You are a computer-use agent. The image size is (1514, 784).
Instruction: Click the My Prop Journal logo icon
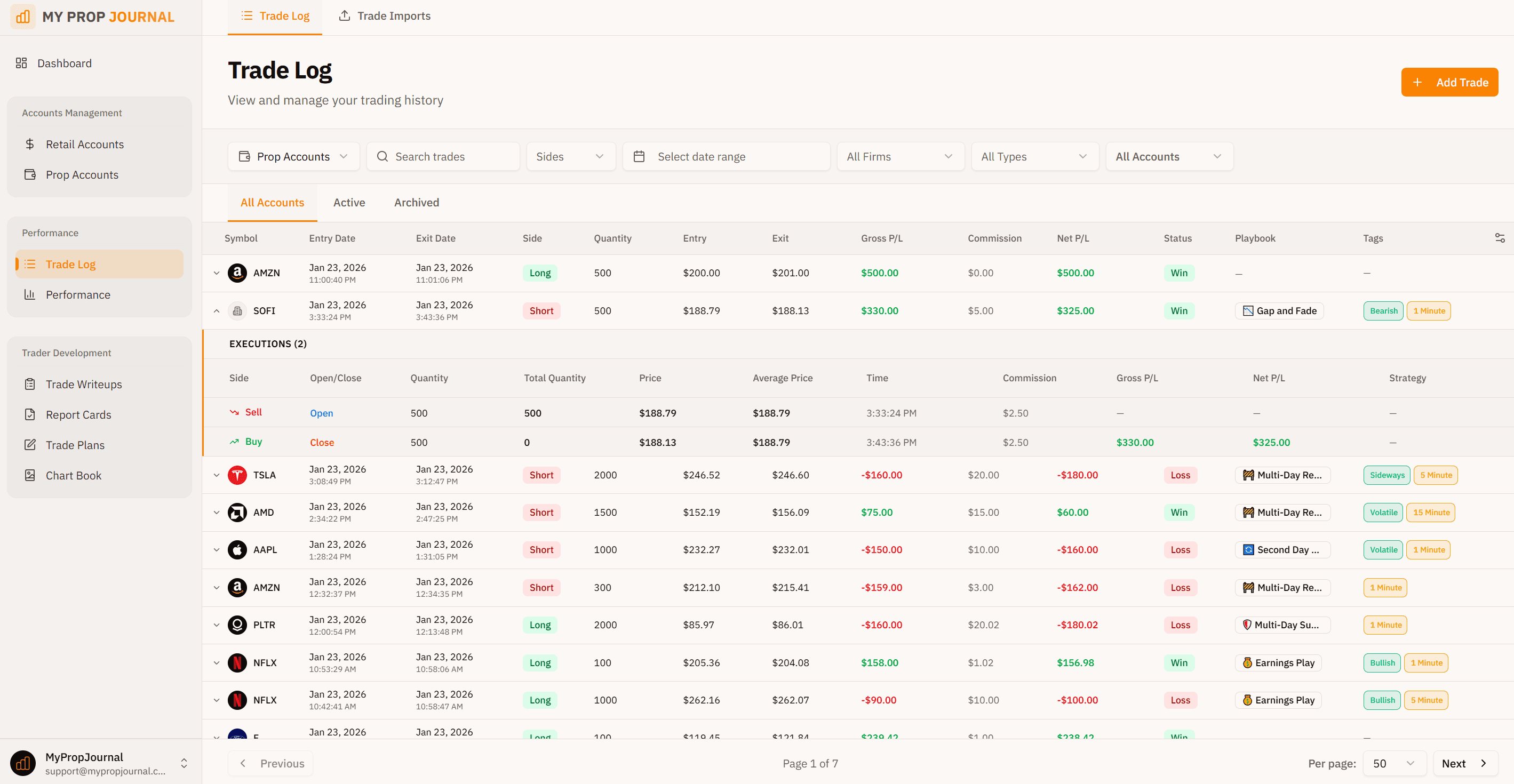pos(23,17)
